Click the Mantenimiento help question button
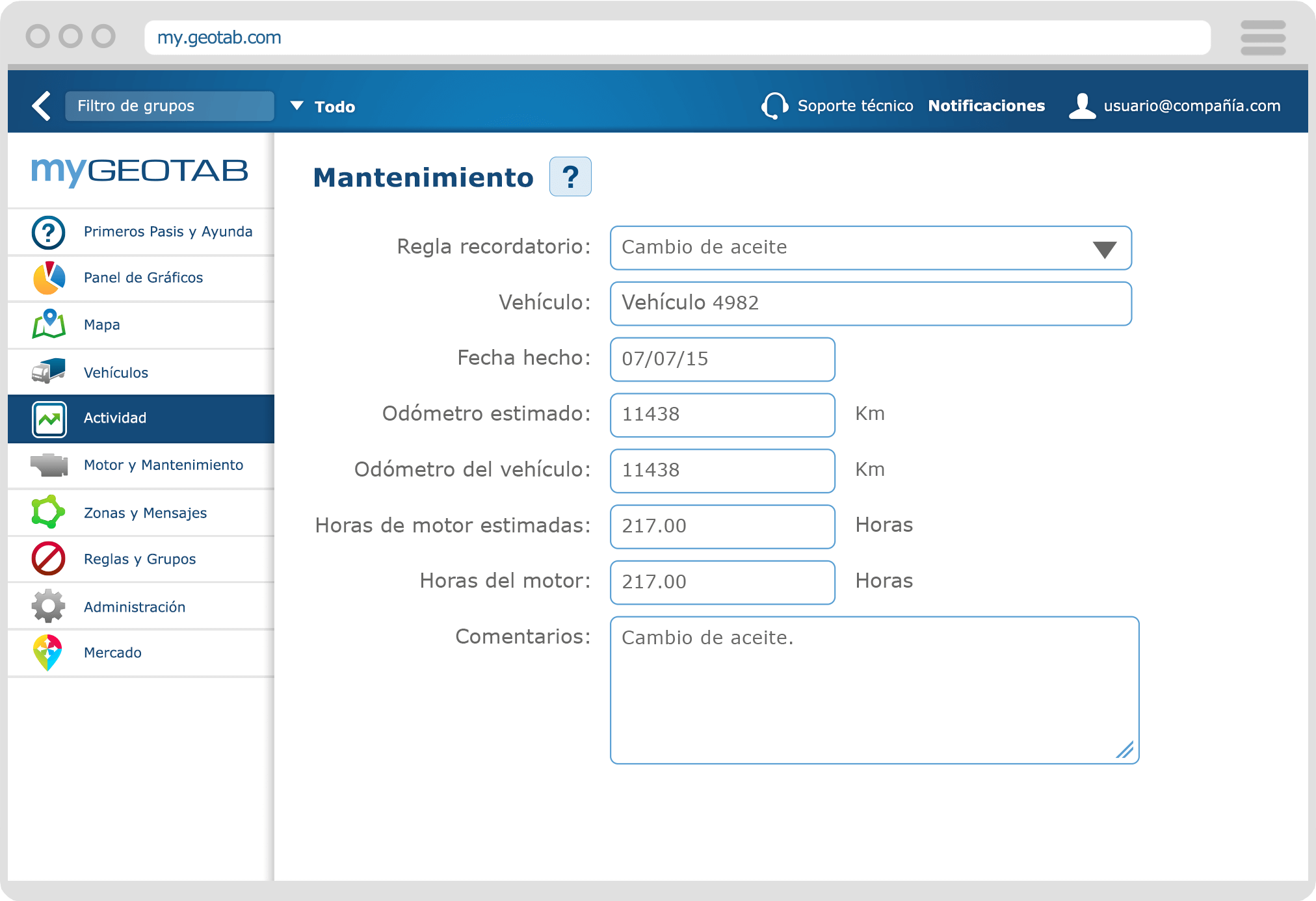 coord(570,176)
